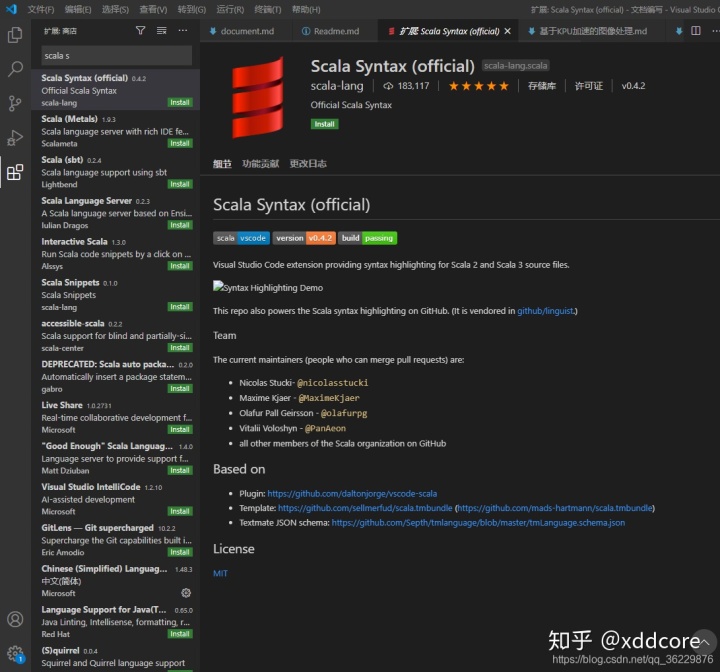This screenshot has height=672, width=720.
Task: Click the Scala Syntax extension logo
Action: point(257,97)
